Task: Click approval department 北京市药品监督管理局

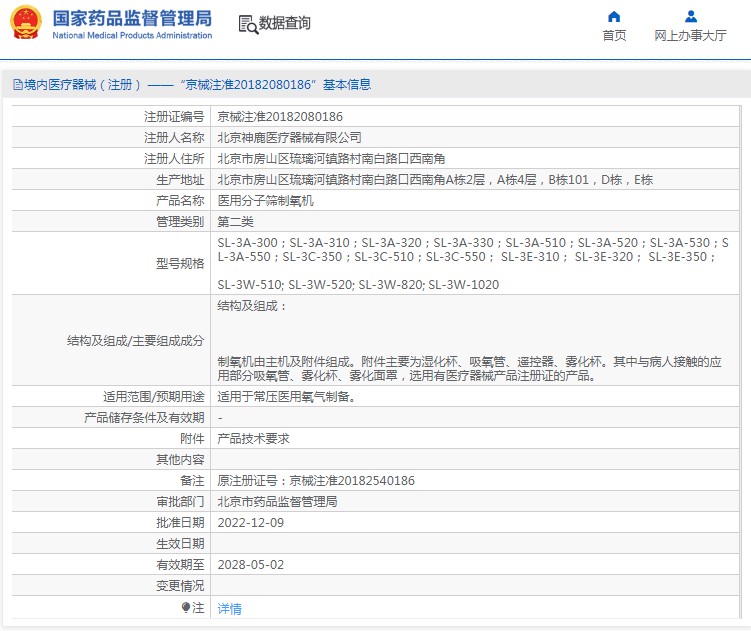Action: pyautogui.click(x=277, y=502)
